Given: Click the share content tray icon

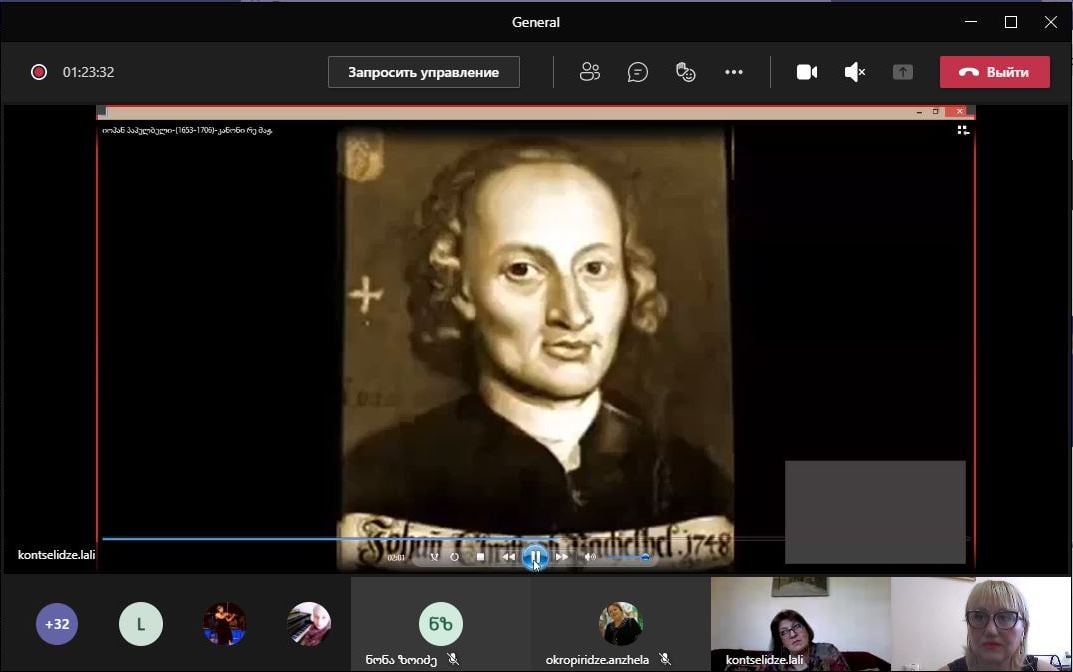Looking at the screenshot, I should coord(903,72).
